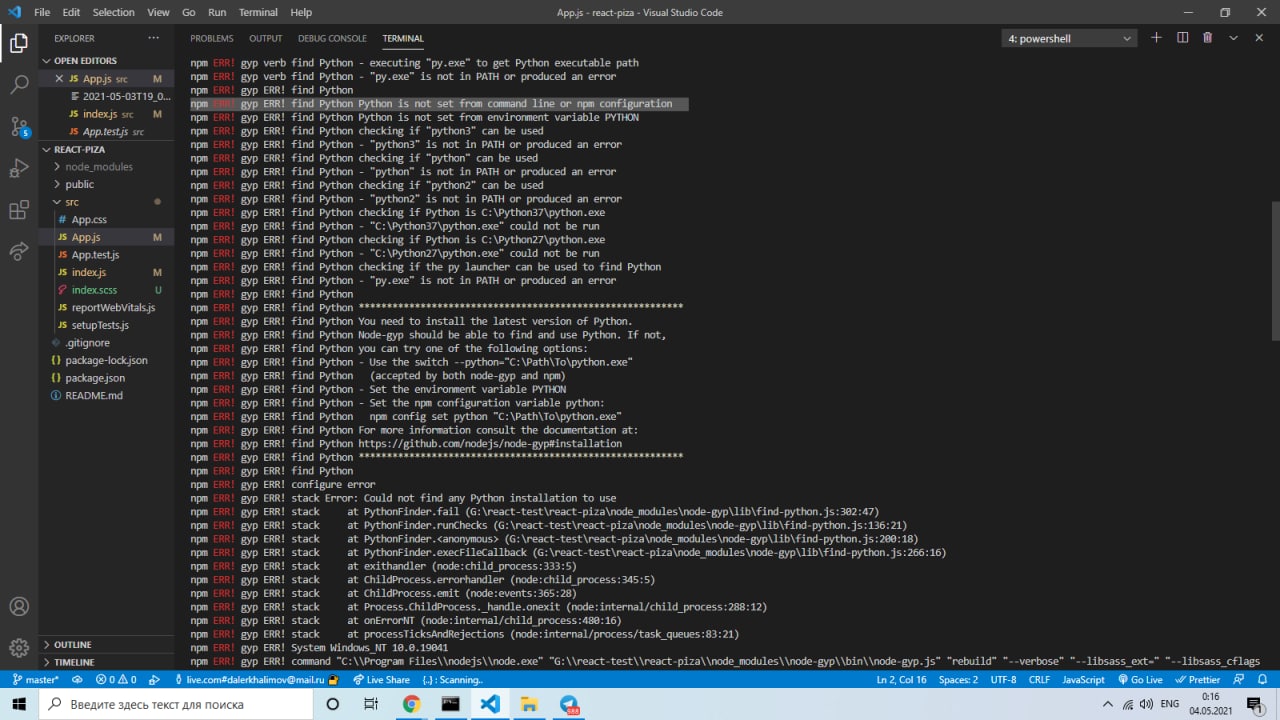
Task: Switch to the Problems tab
Action: 212,38
